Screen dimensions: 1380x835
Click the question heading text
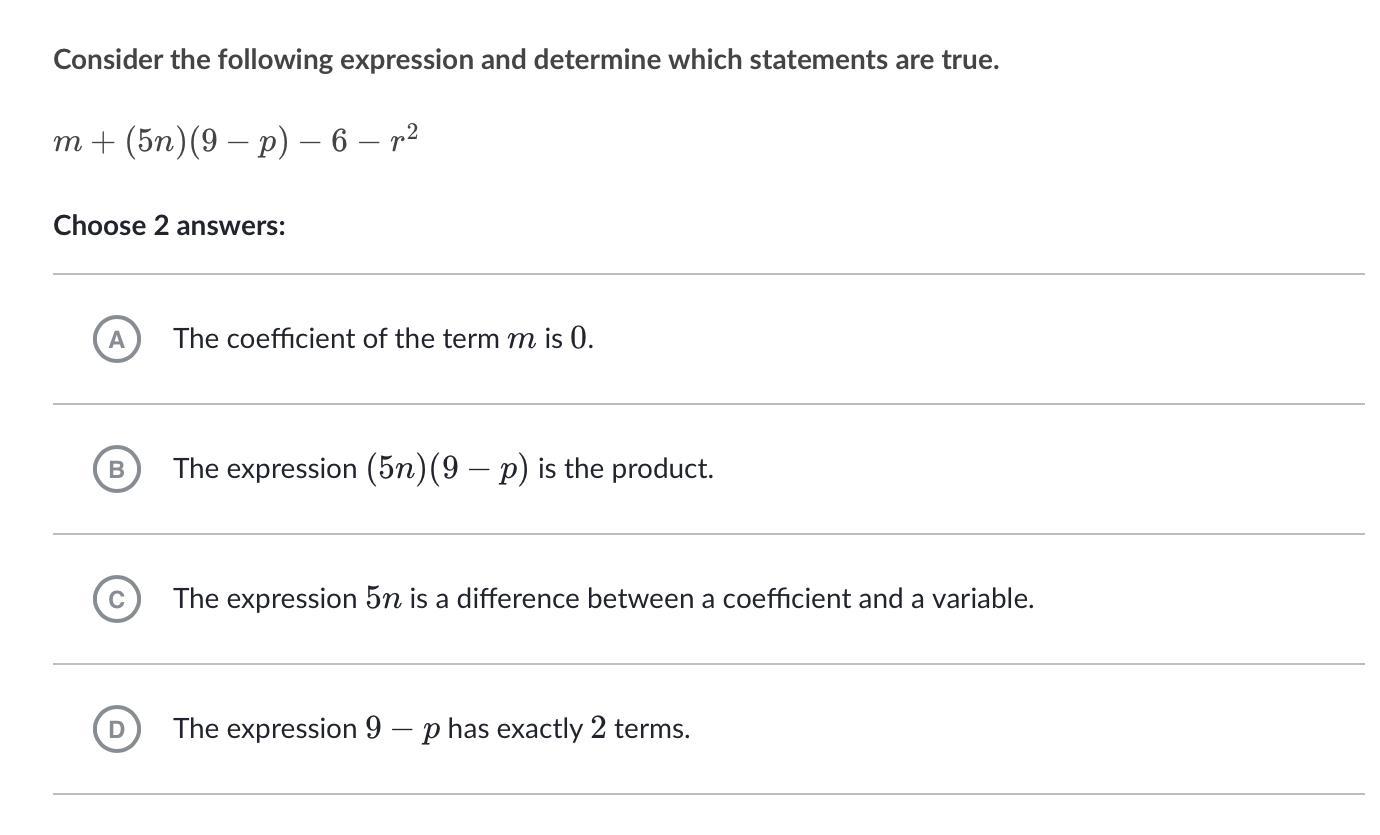point(526,60)
